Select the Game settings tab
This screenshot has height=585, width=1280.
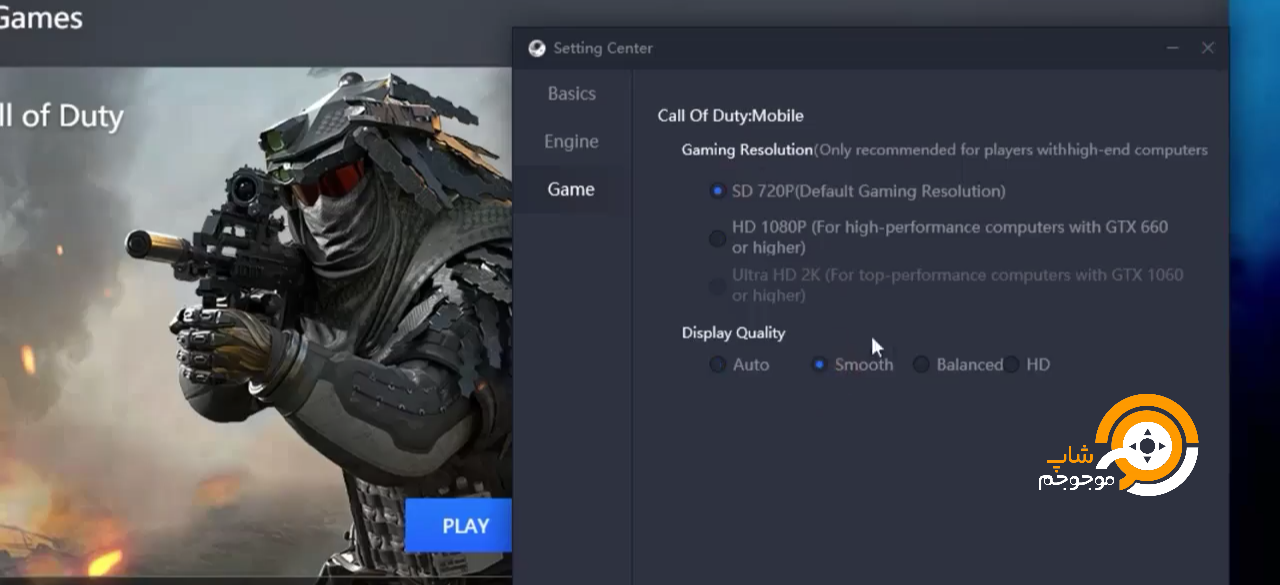tap(572, 190)
